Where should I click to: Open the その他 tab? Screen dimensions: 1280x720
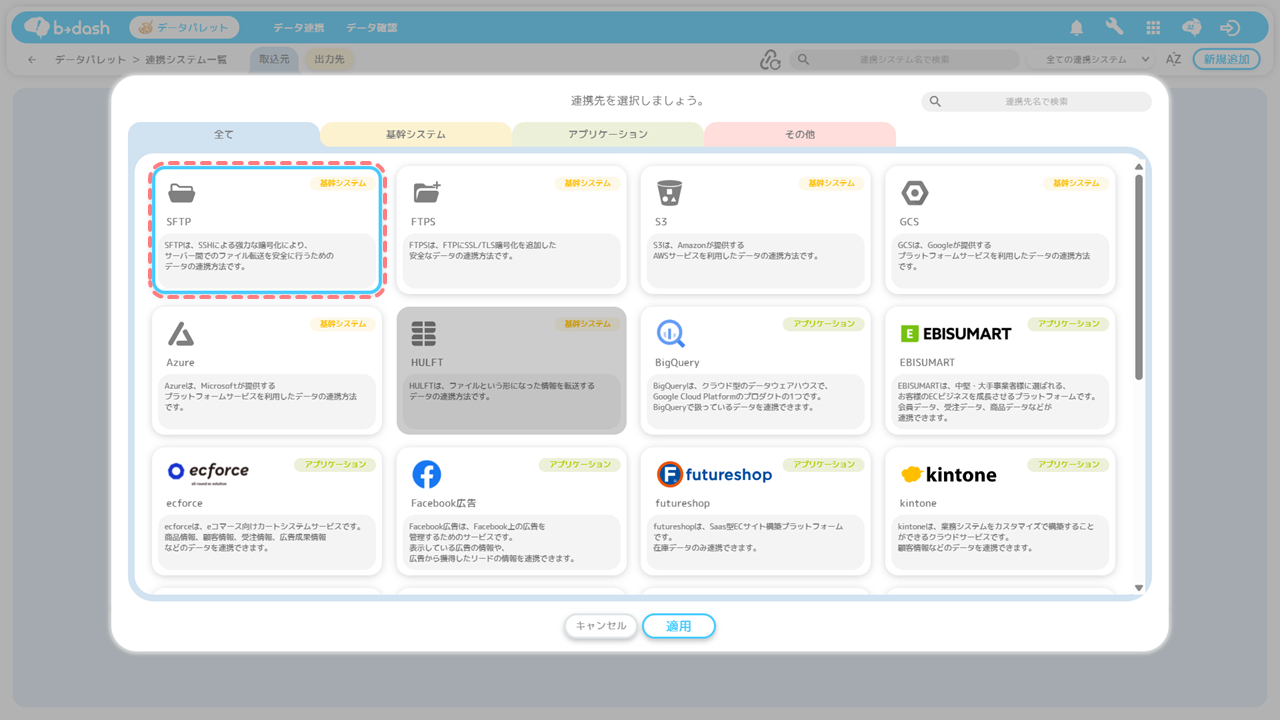[799, 134]
